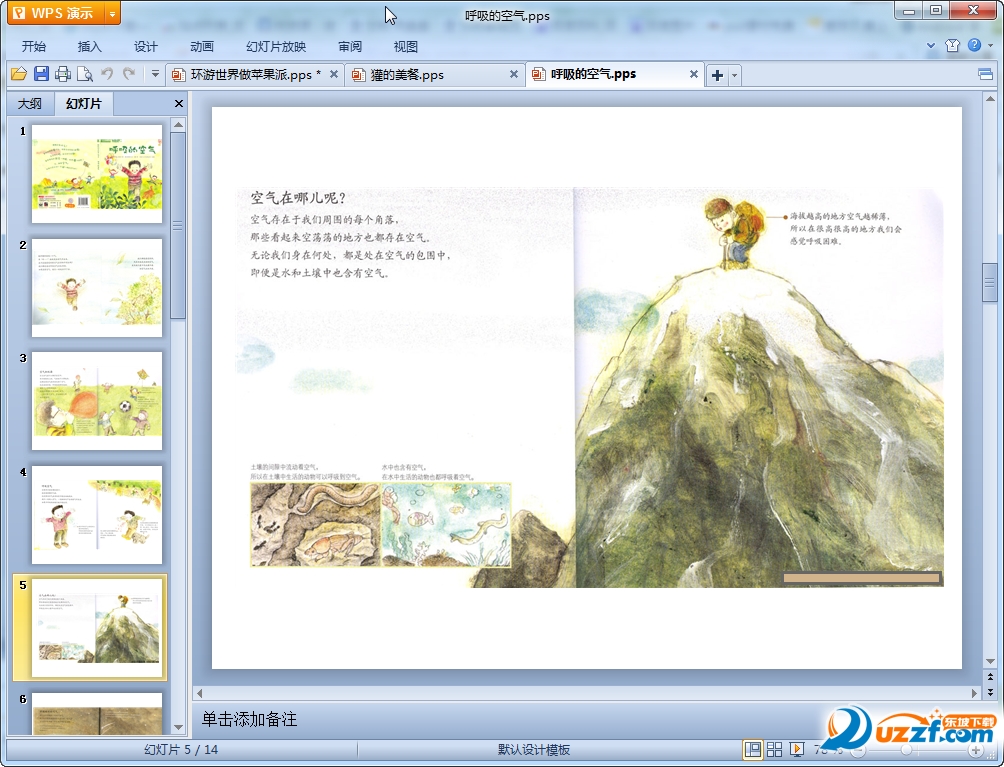
Task: Click the slide view vertical scroll handle
Action: 990,282
